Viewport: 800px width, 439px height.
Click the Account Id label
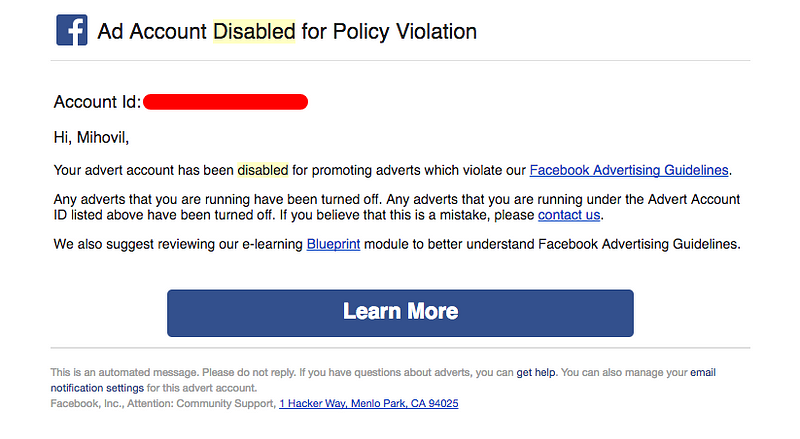(97, 102)
